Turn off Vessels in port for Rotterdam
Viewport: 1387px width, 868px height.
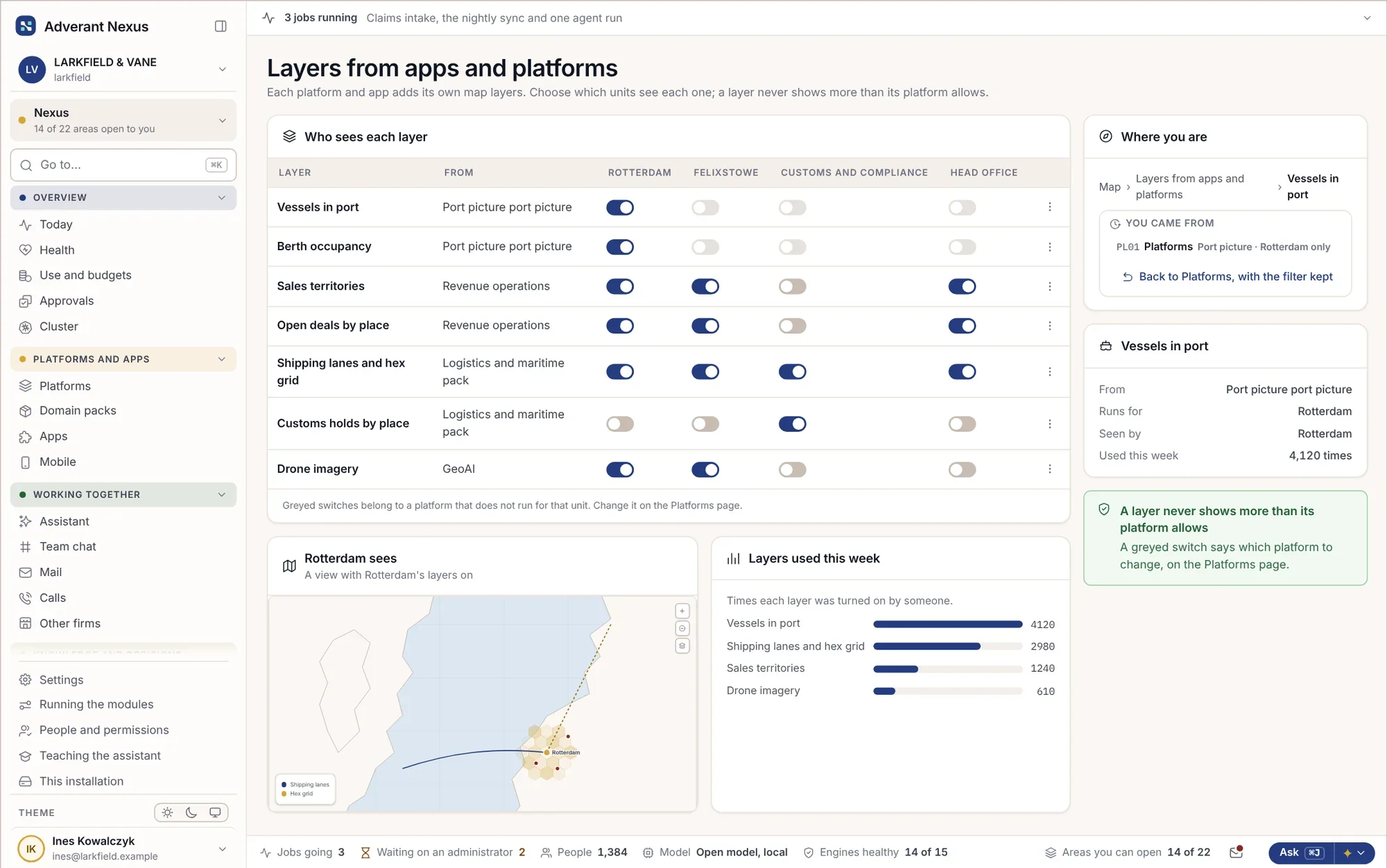pos(620,207)
